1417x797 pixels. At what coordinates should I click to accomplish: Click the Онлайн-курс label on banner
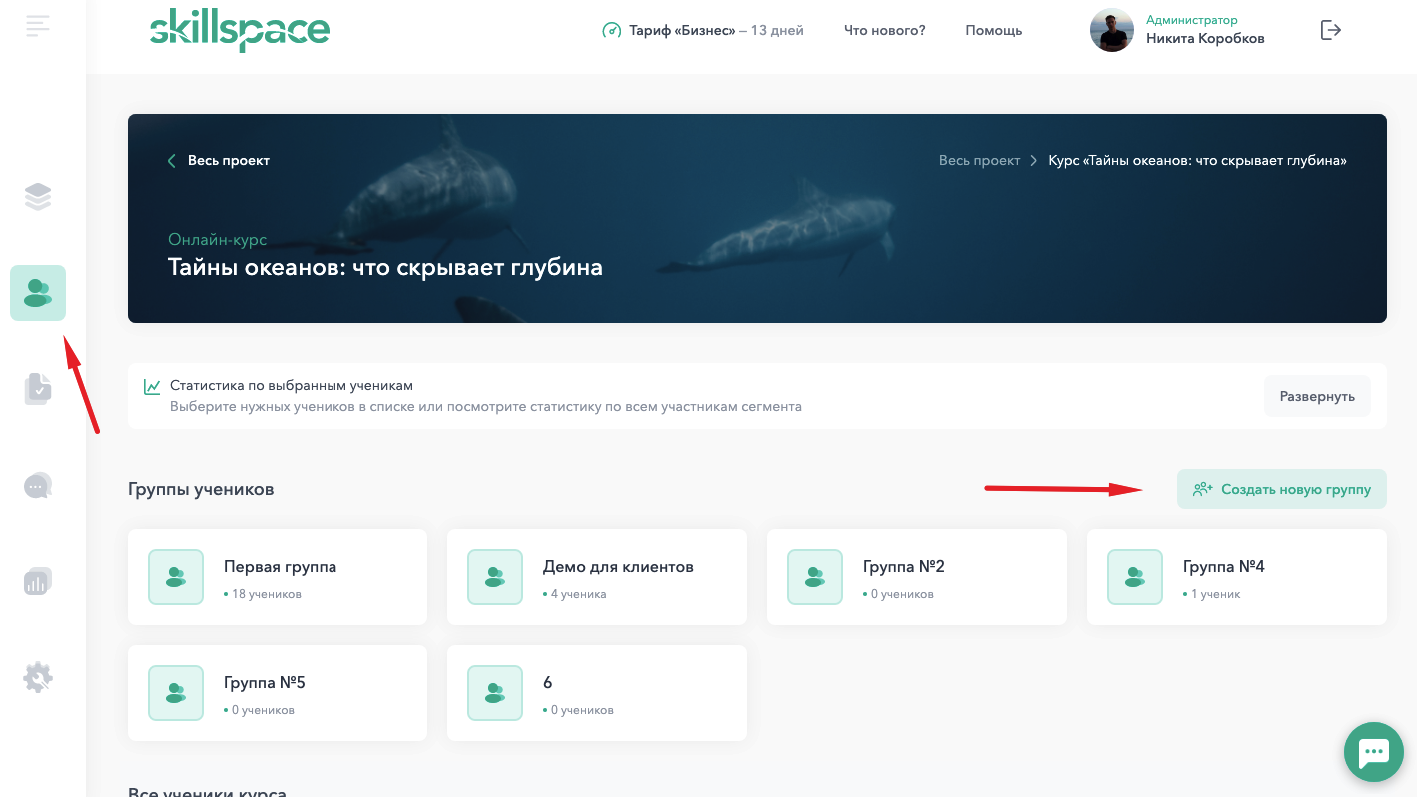(217, 240)
